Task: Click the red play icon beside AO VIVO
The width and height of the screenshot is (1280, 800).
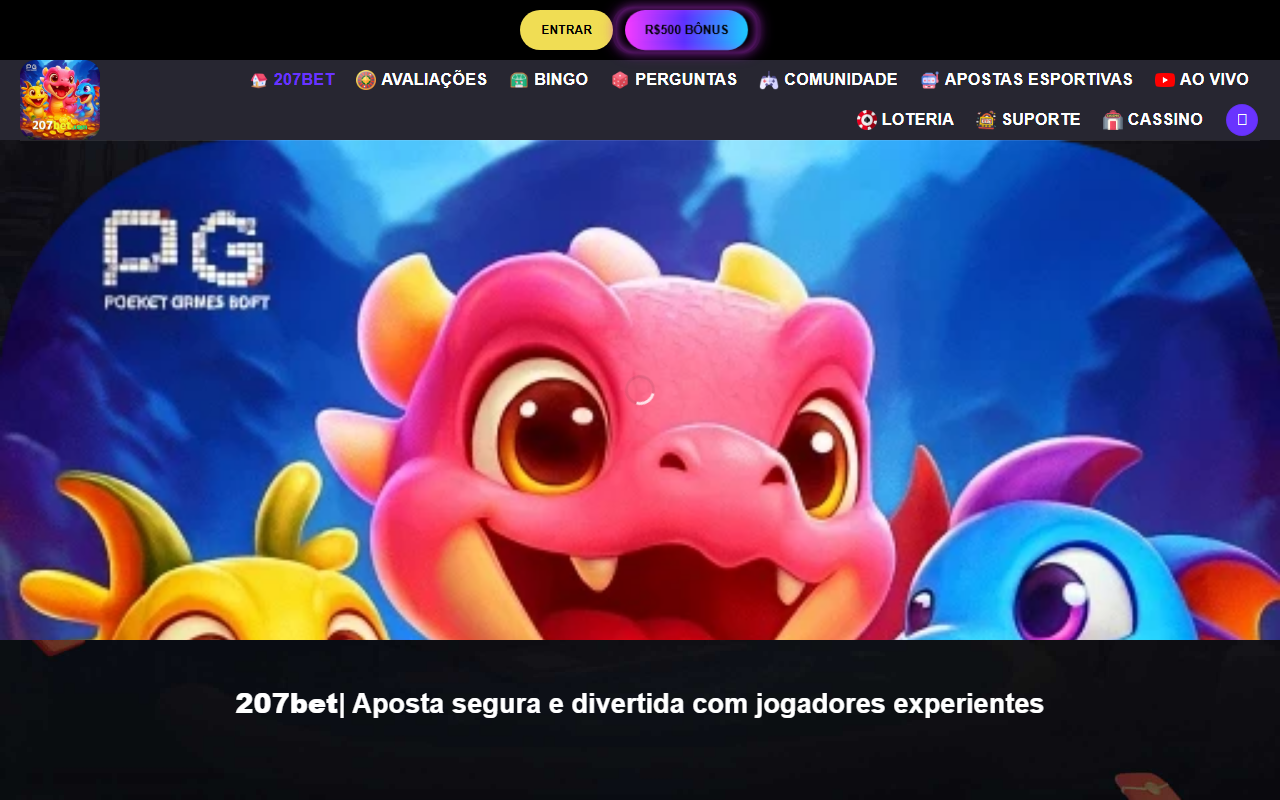Action: [1165, 80]
